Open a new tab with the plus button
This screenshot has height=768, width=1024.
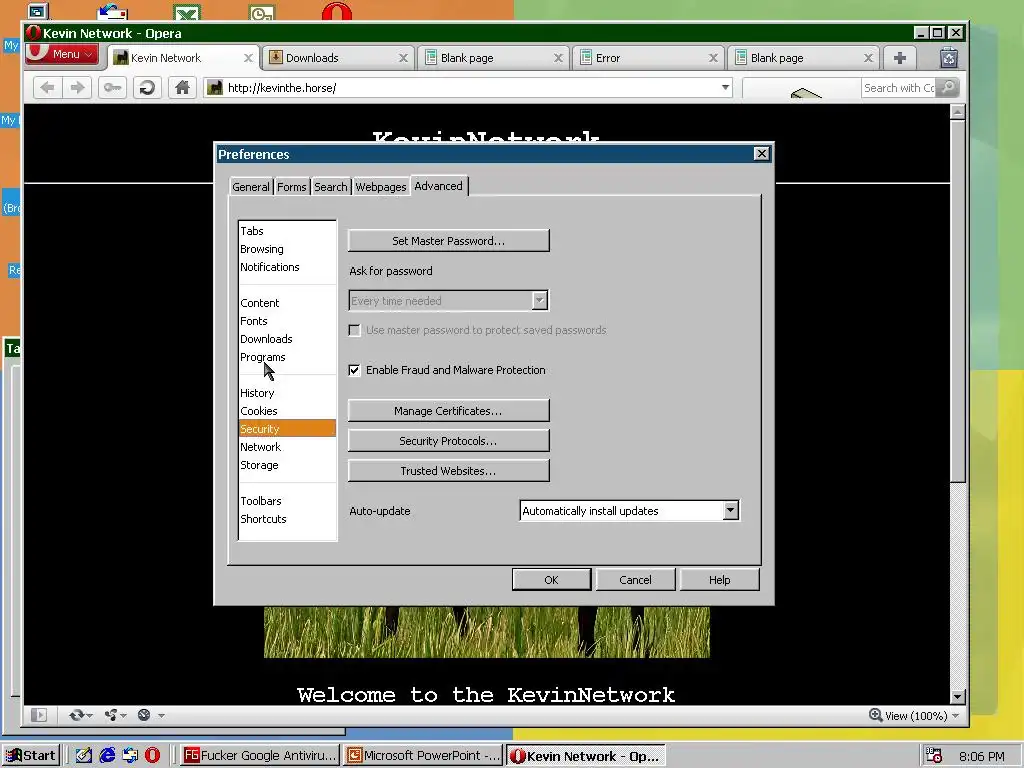pos(899,58)
